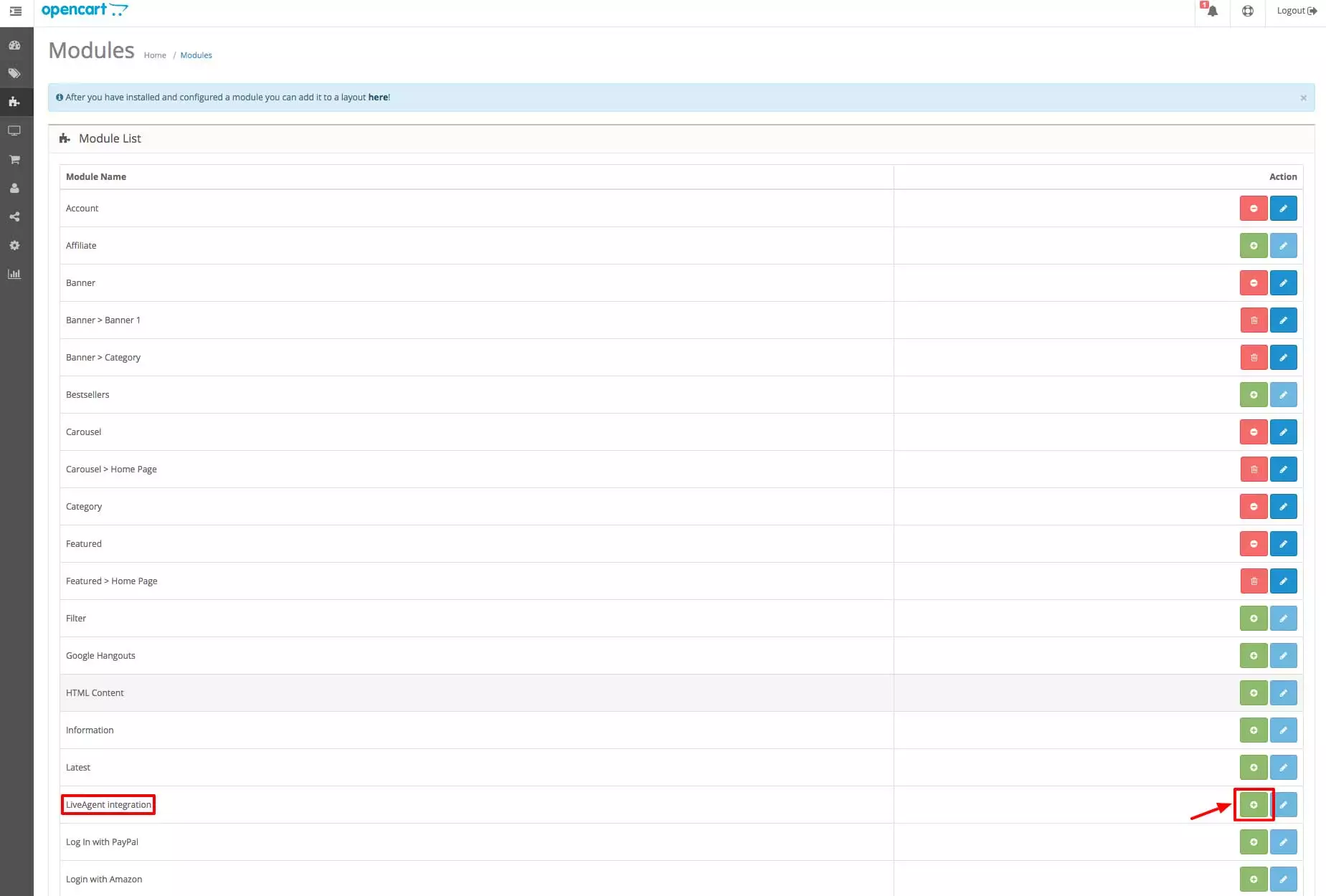Open the Sales cart icon in sidebar
Image resolution: width=1326 pixels, height=896 pixels.
click(14, 159)
